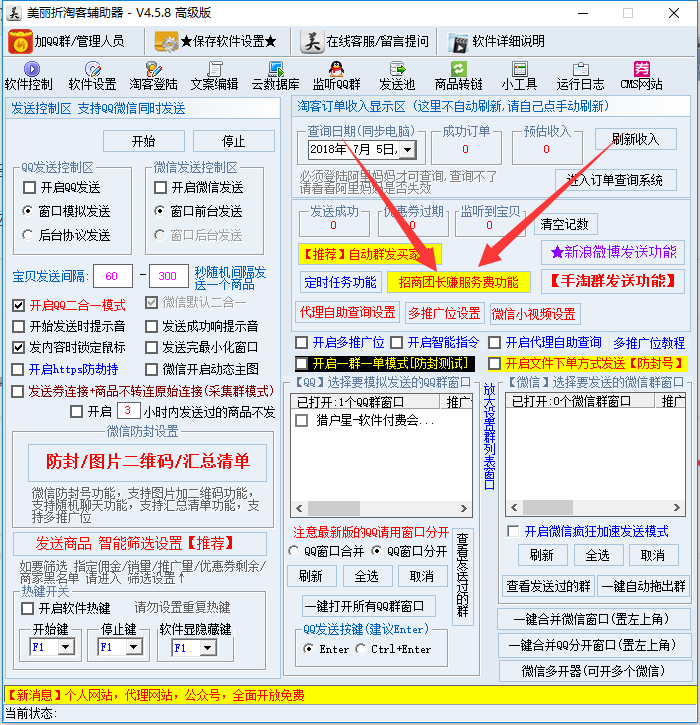Open the 招商团长赚服务费功能 button
This screenshot has width=700, height=725.
tap(459, 282)
